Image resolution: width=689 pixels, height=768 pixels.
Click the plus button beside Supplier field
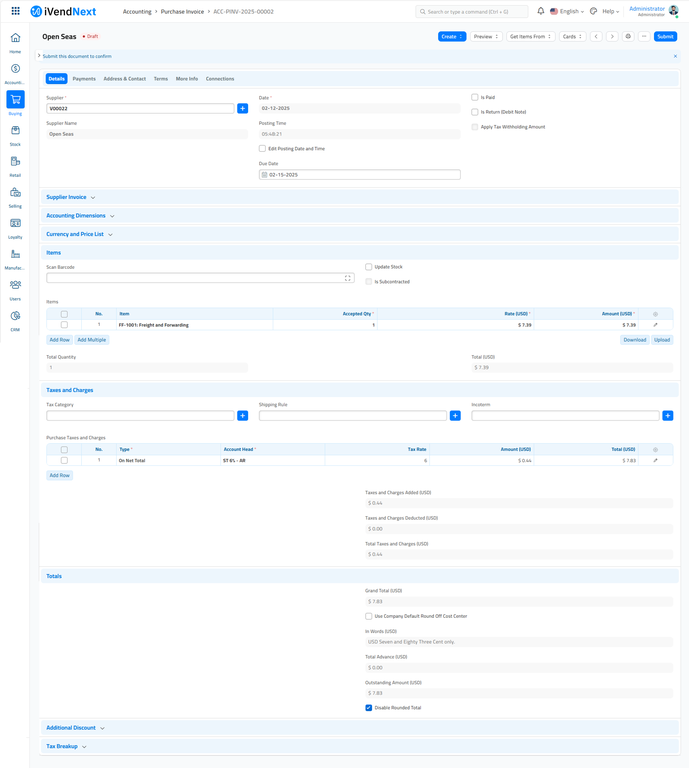242,108
